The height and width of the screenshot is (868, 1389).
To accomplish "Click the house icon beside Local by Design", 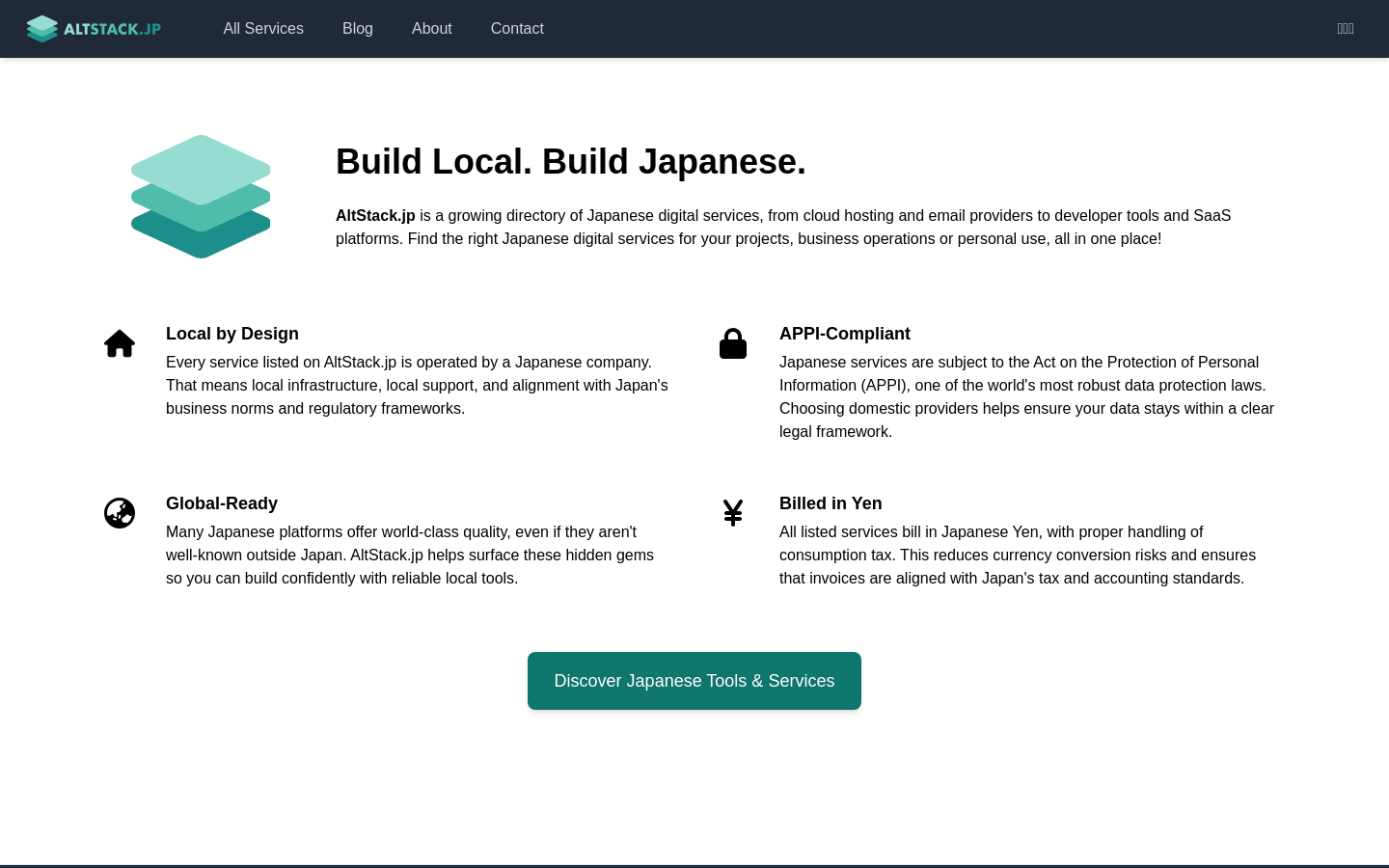I will pos(120,343).
